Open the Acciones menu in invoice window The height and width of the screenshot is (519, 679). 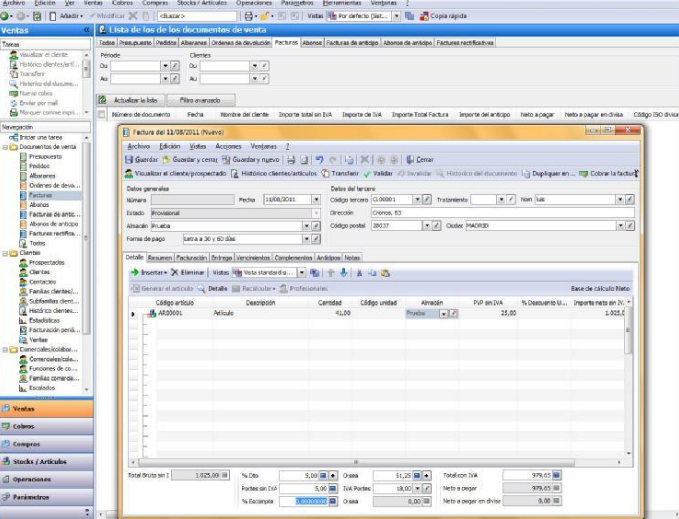(228, 146)
